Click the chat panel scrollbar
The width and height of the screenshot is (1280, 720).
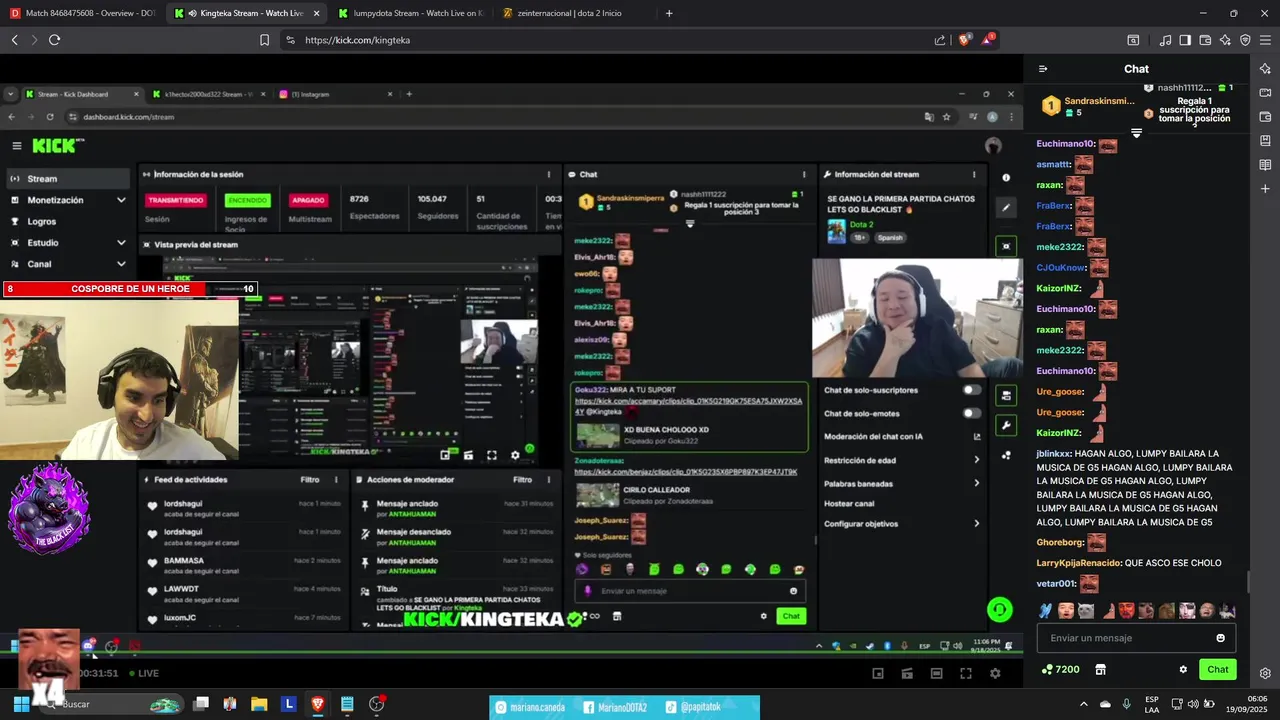(1249, 581)
